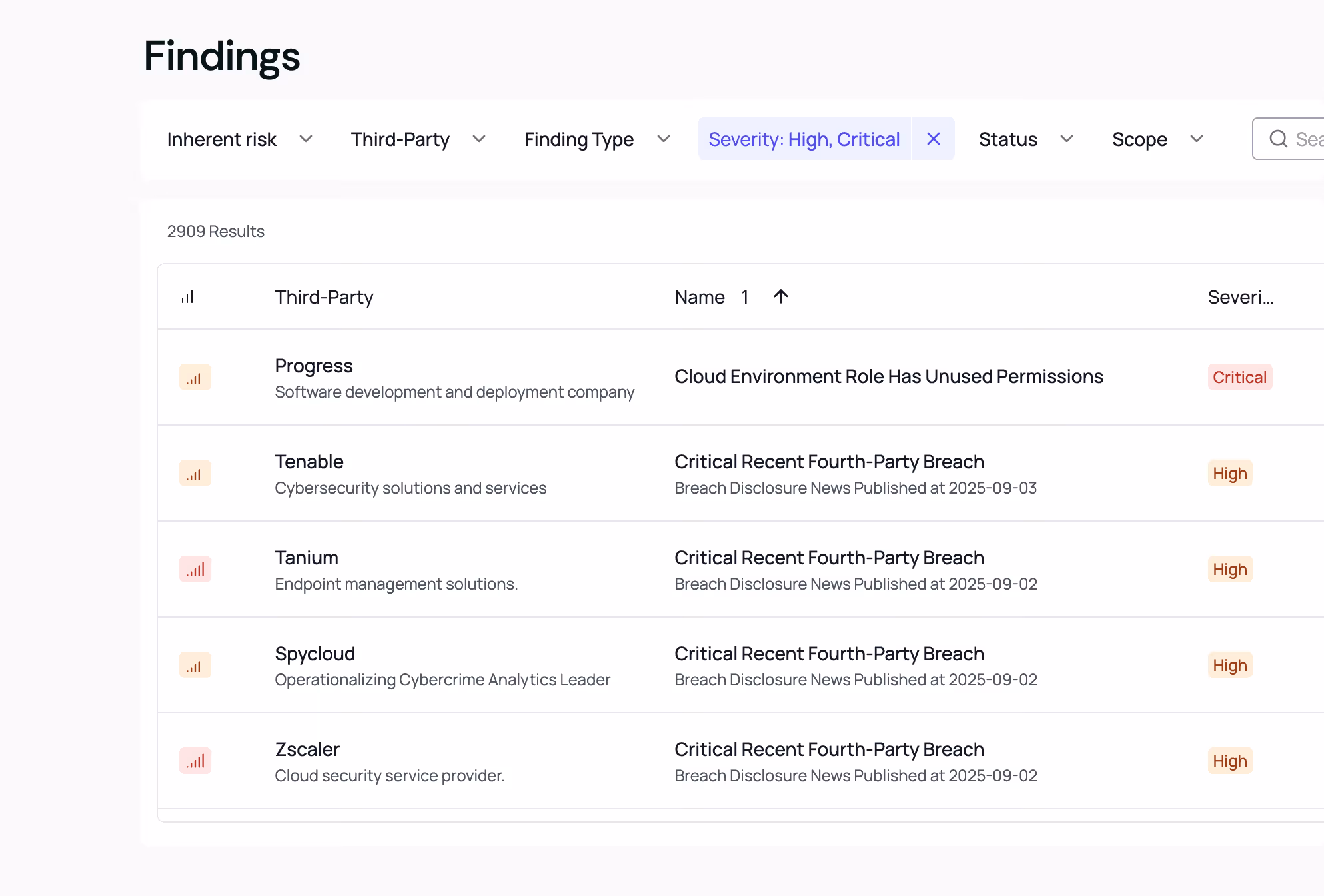Click 'Software development and deployment company' description
The height and width of the screenshot is (896, 1324).
(x=454, y=392)
